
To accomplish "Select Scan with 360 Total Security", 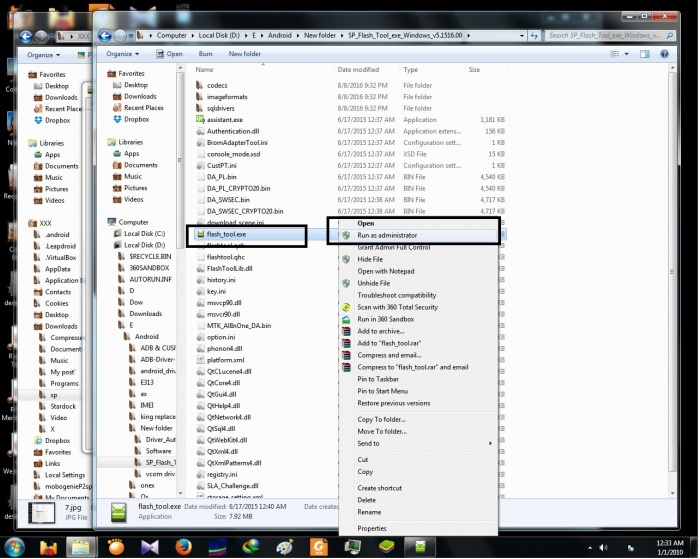I will point(419,307).
